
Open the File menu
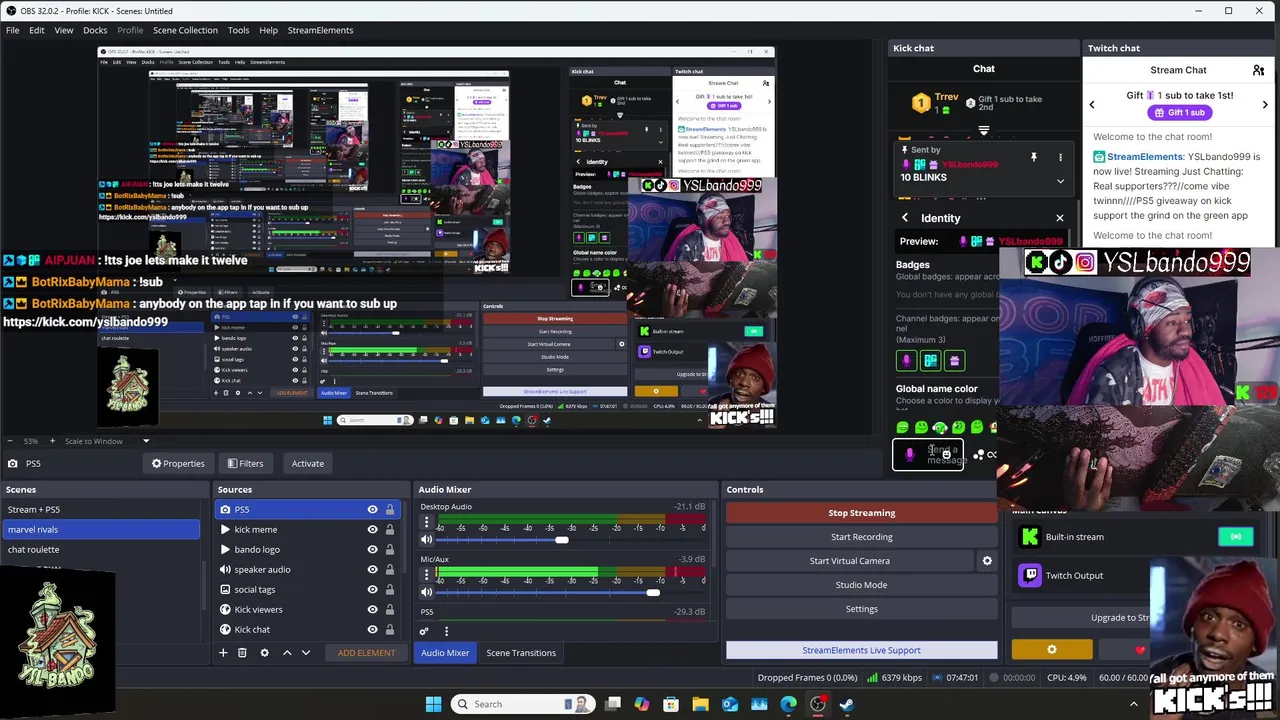point(12,30)
